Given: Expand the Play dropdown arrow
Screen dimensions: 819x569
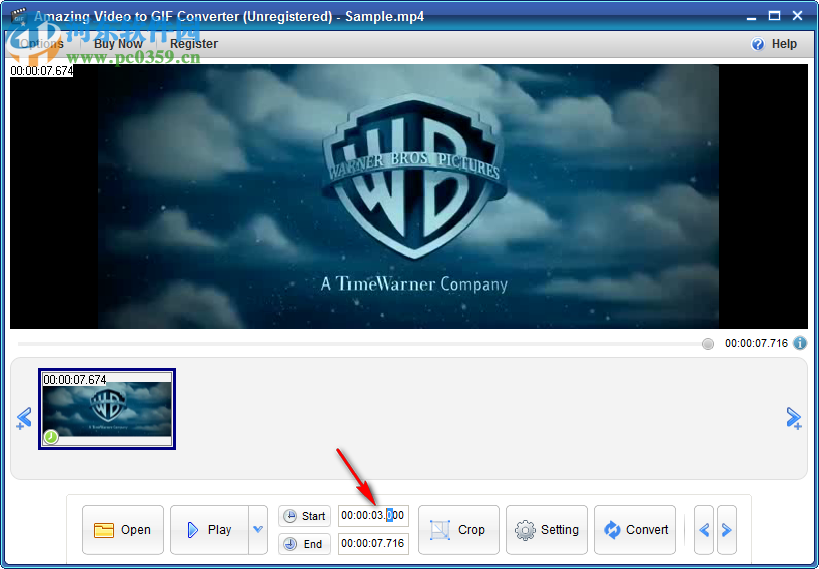Looking at the screenshot, I should (258, 530).
